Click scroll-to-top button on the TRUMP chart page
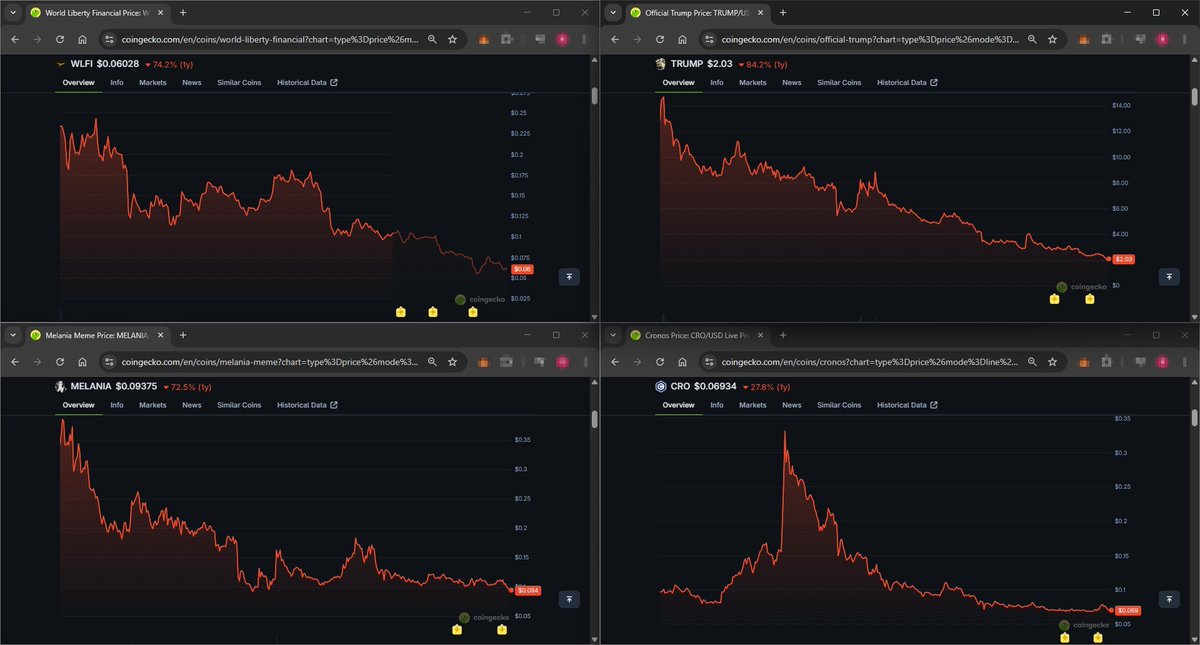This screenshot has width=1200, height=645. coord(1168,277)
